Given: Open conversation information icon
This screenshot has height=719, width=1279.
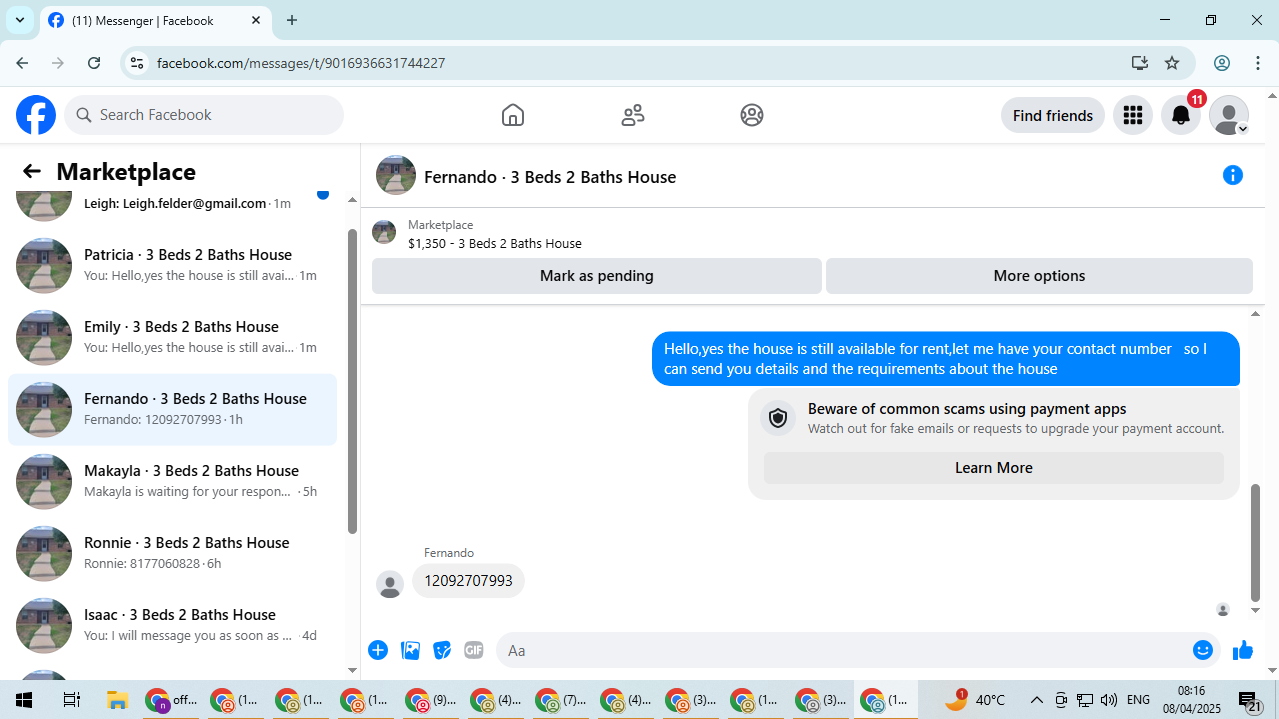Looking at the screenshot, I should coord(1233,175).
